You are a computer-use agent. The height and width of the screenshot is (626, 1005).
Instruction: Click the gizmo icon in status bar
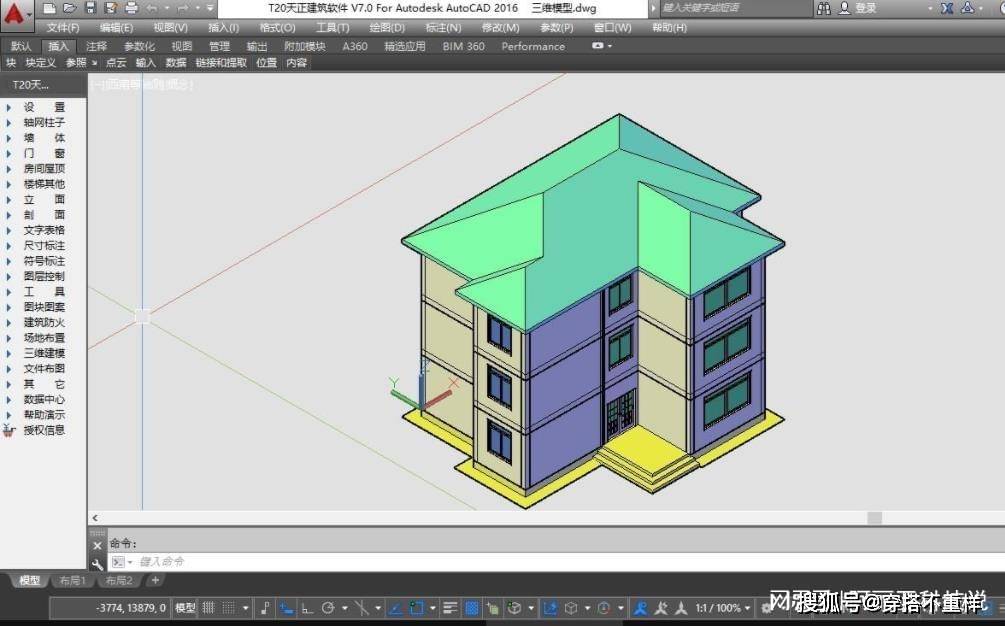604,608
